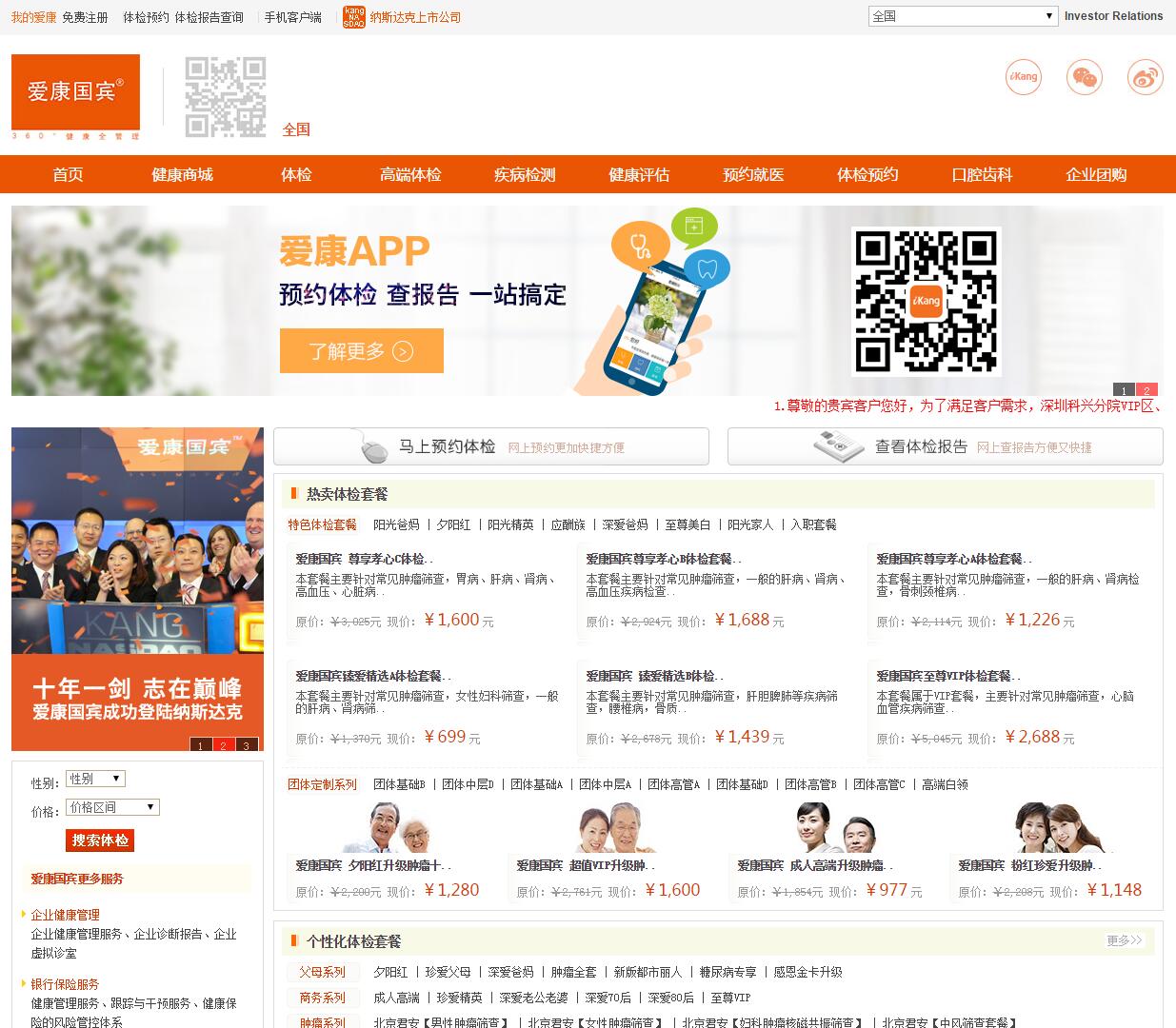Click the scrolling red notice text

click(x=967, y=405)
